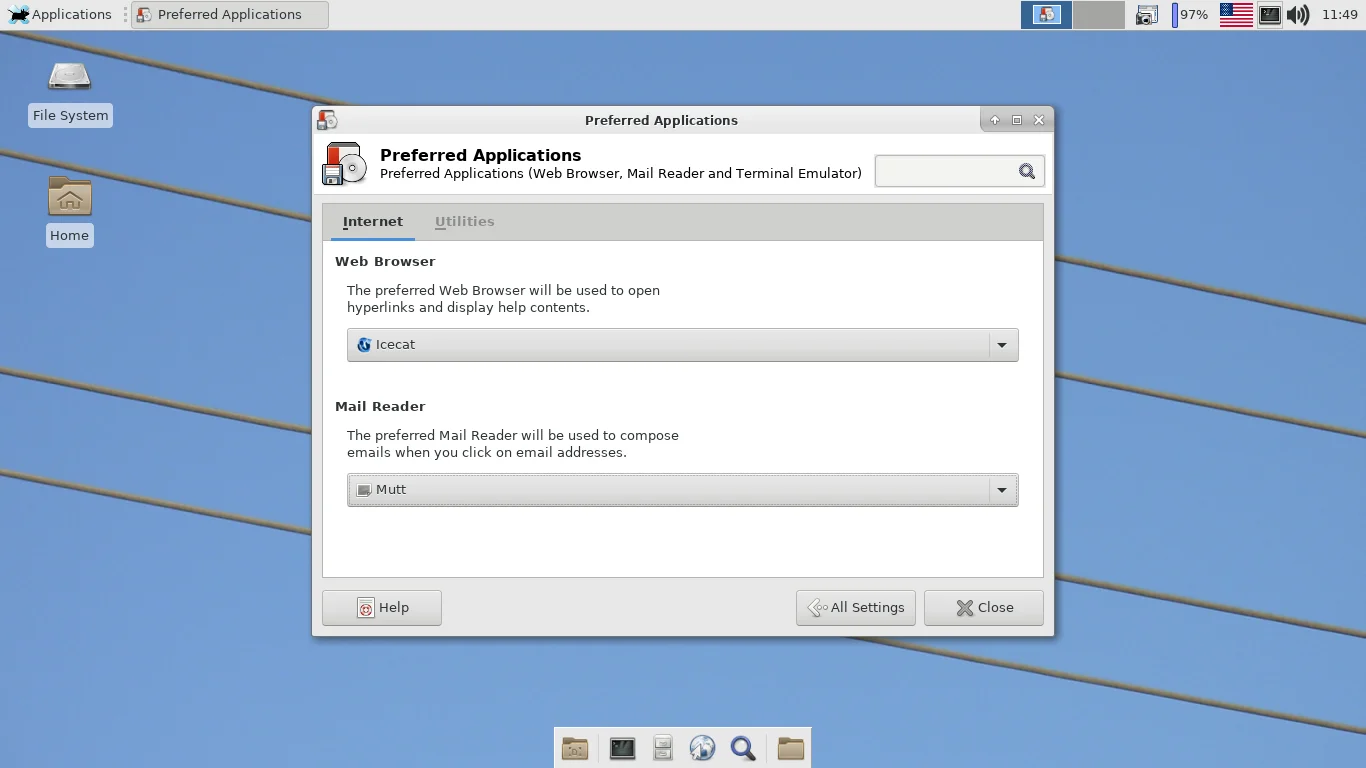Open File System desktop icon

coord(70,93)
